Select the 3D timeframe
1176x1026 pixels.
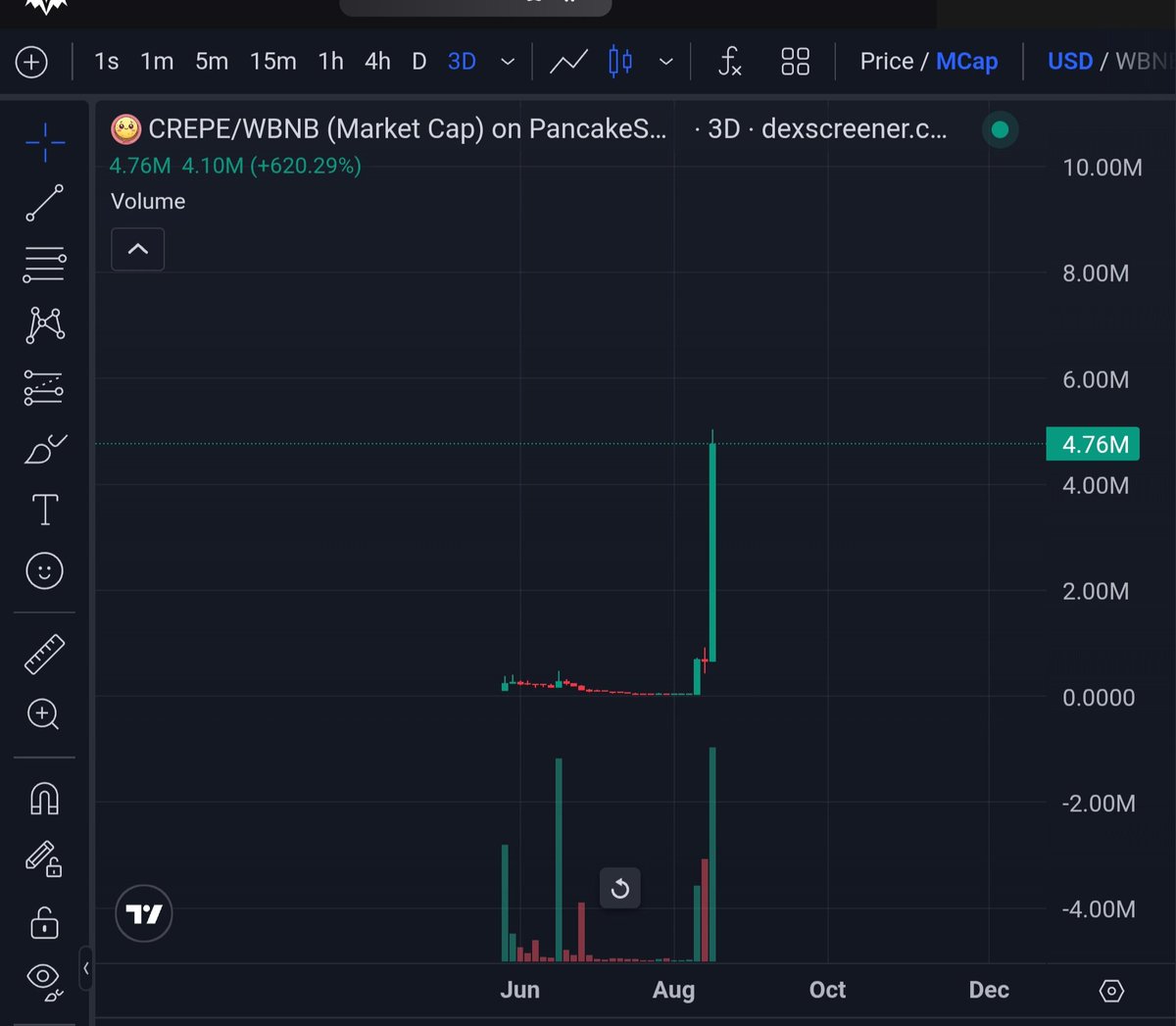coord(462,62)
